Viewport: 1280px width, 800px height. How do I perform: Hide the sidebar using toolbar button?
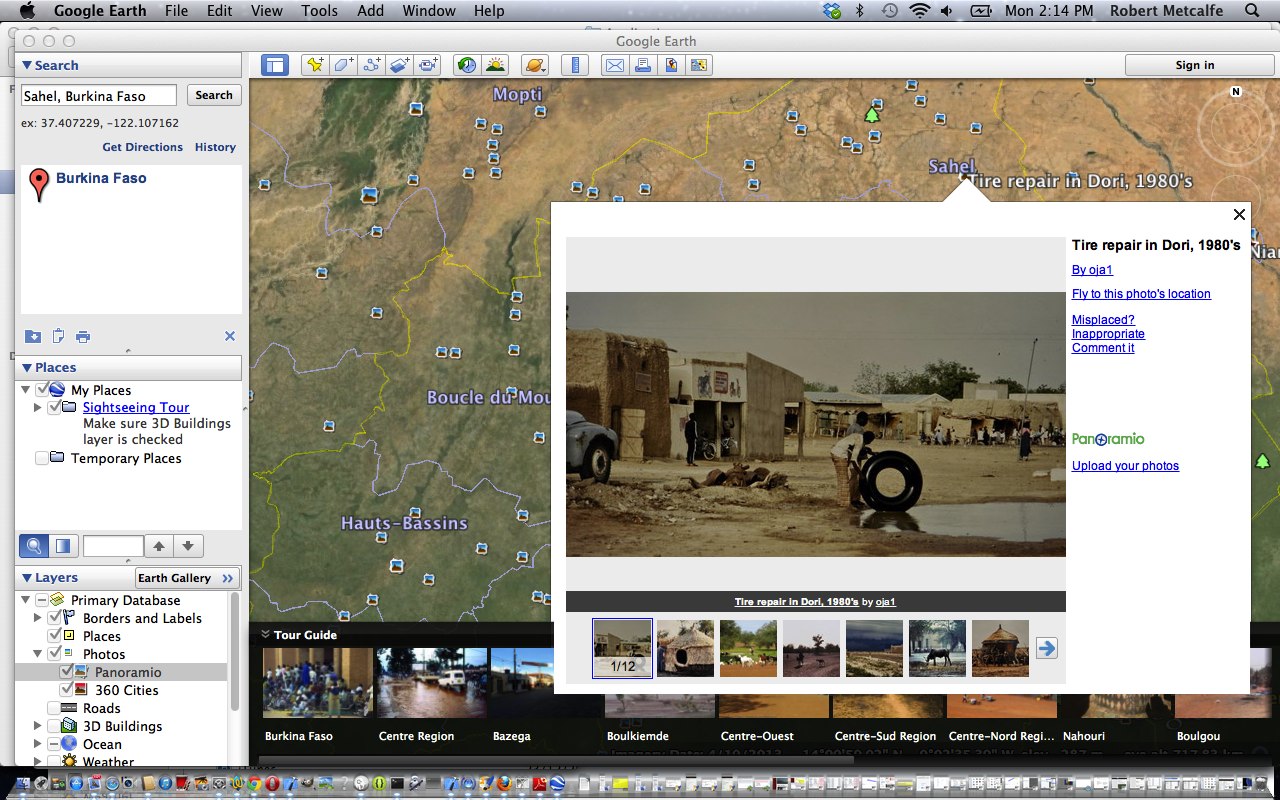tap(274, 65)
